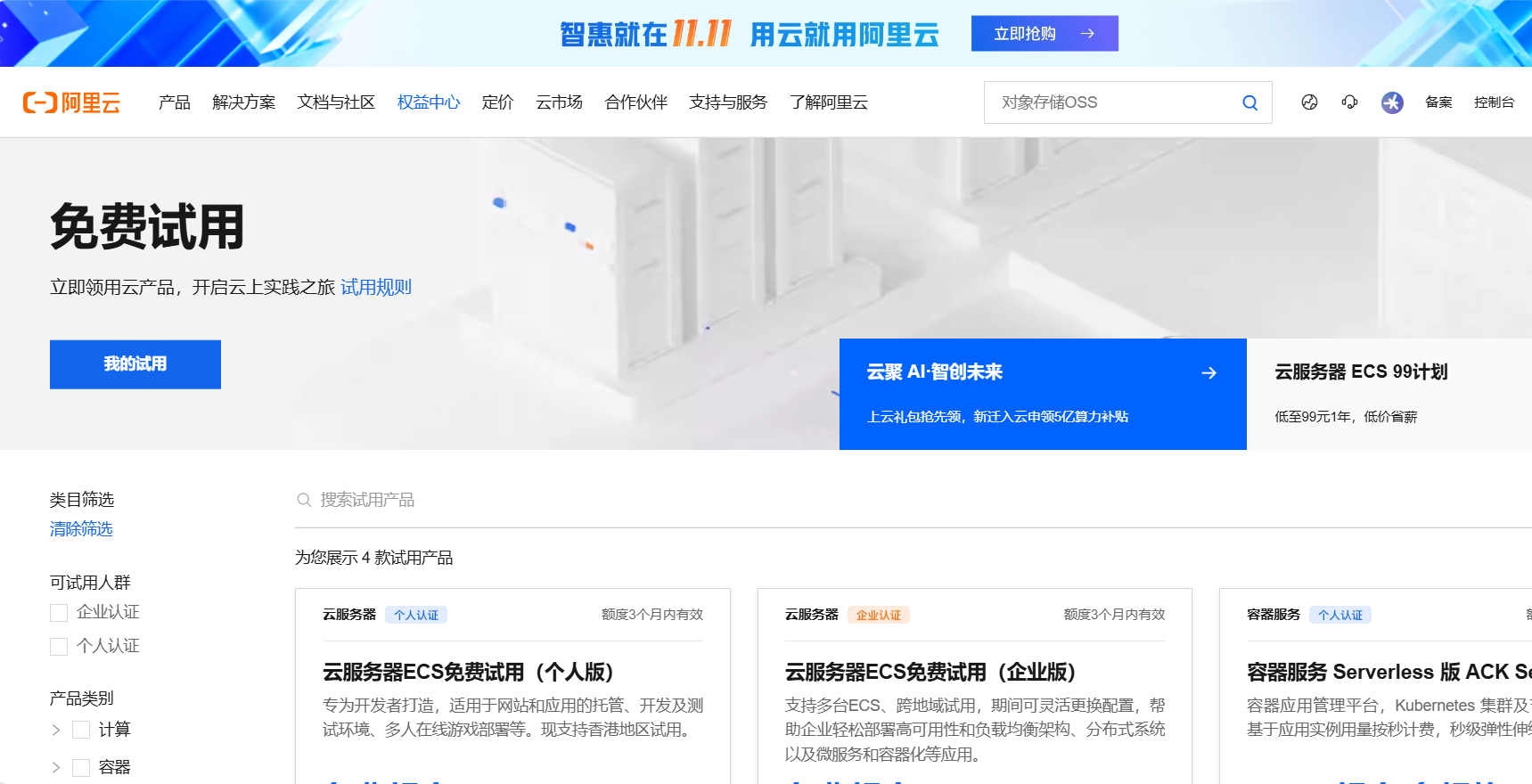Open the customer service headset icon
This screenshot has height=784, width=1532.
point(1349,102)
